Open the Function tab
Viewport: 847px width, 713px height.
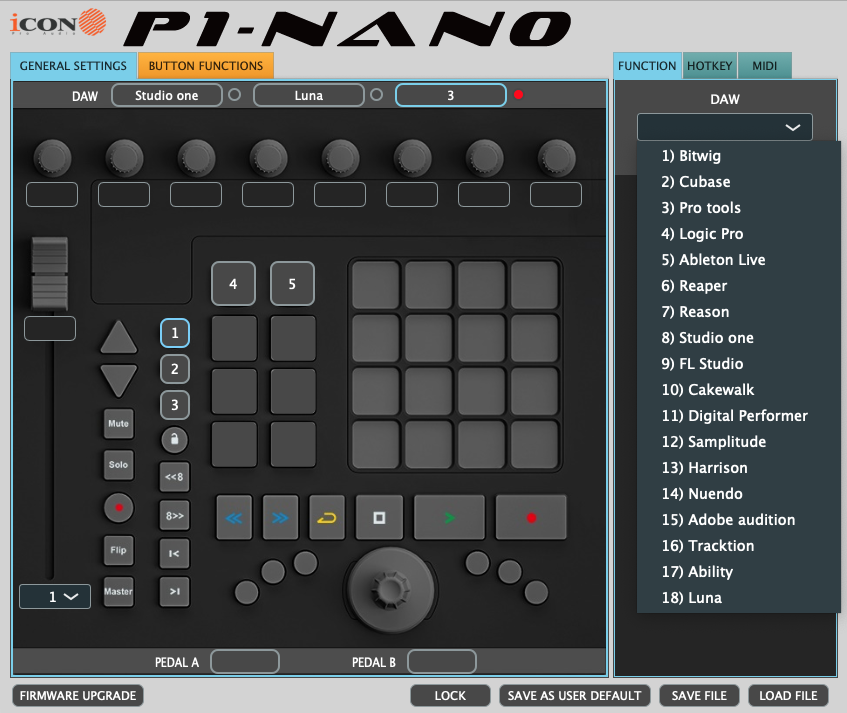(647, 66)
